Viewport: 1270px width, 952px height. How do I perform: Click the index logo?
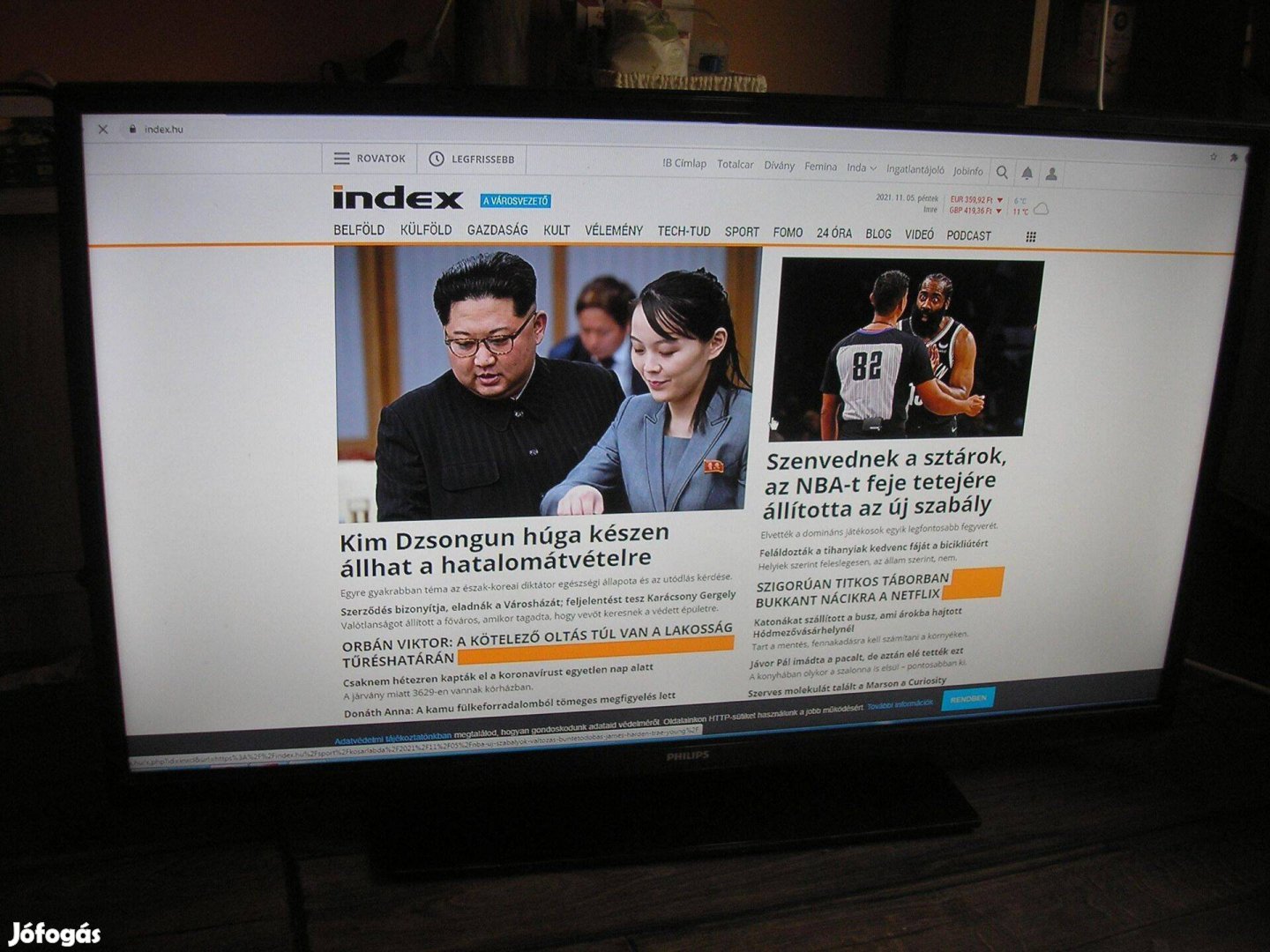click(397, 197)
